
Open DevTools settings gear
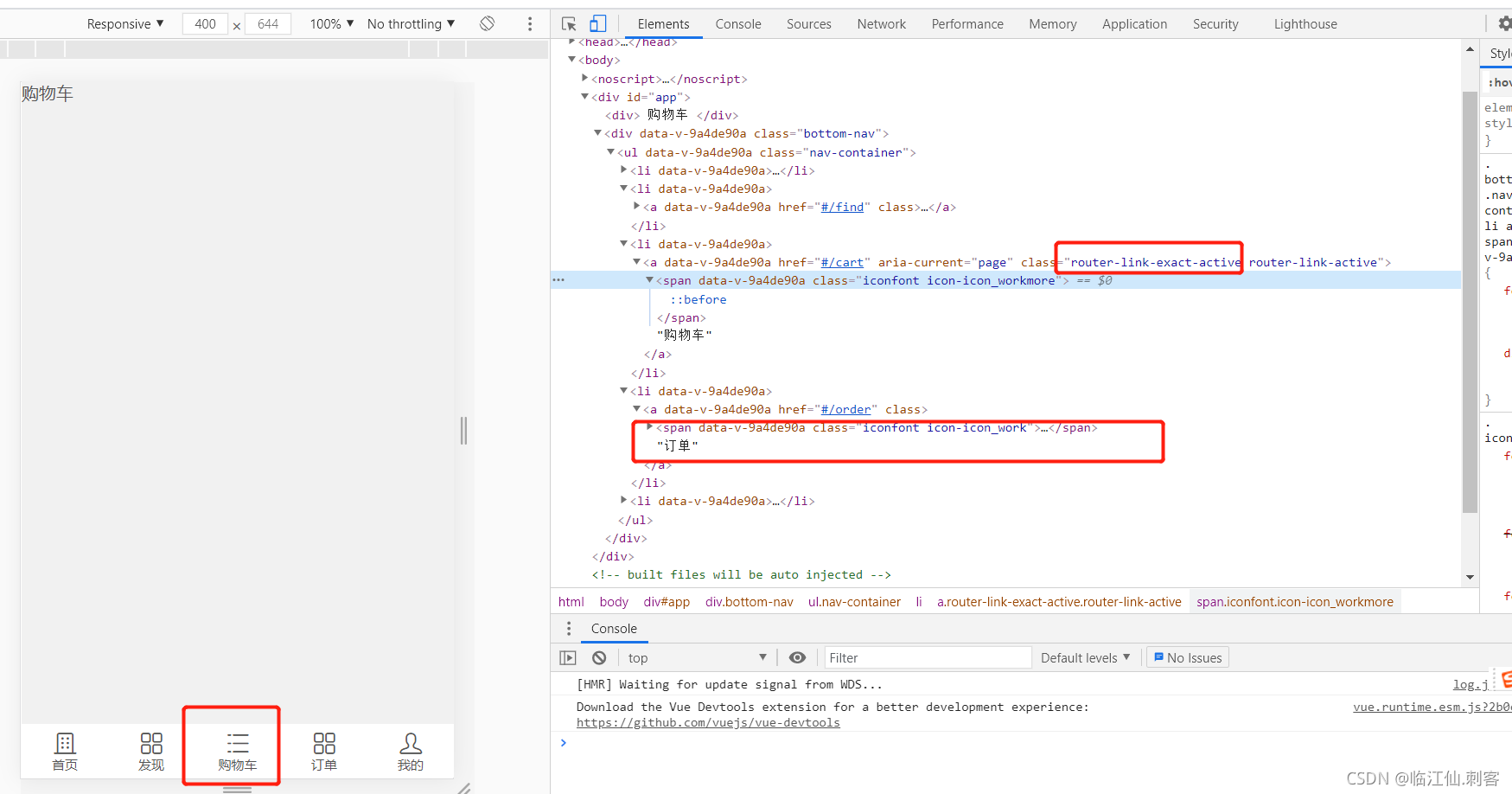point(1504,24)
